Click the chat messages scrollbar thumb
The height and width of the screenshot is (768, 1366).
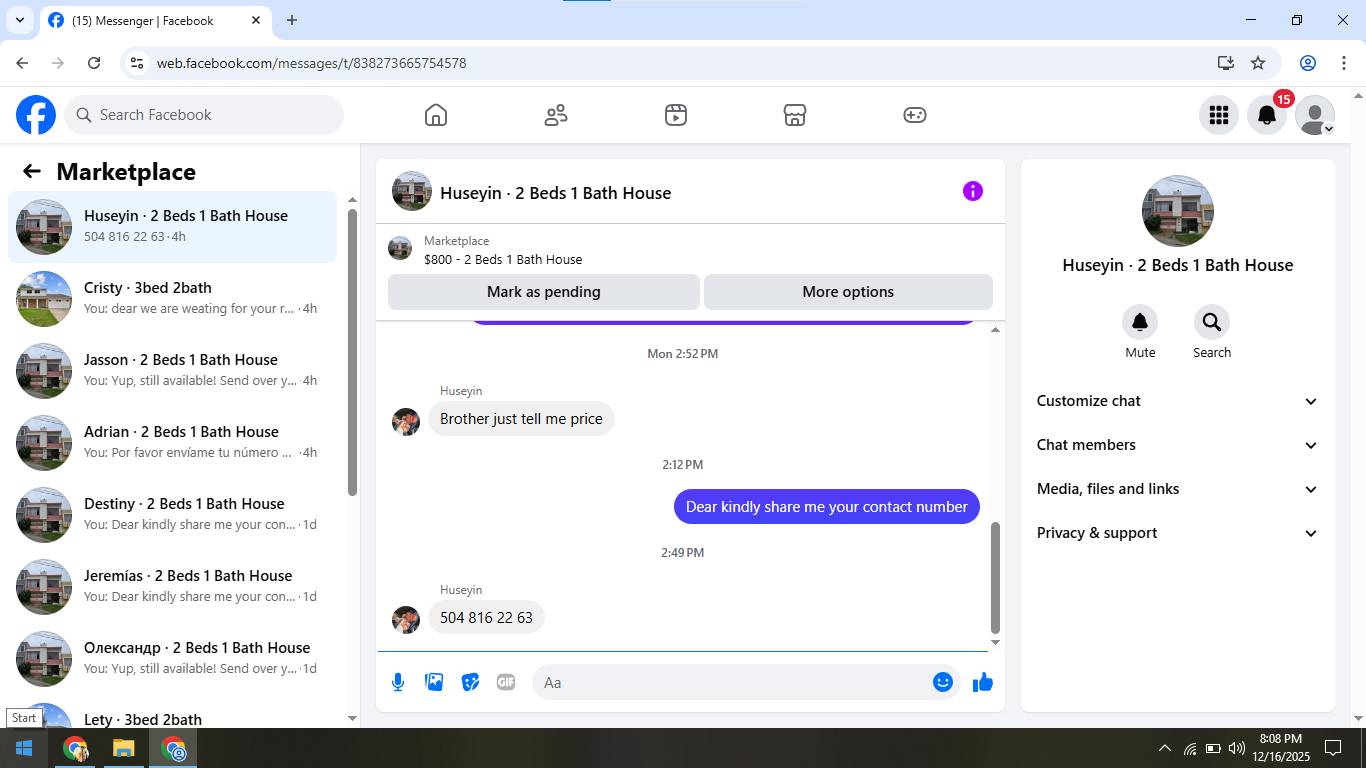pos(995,578)
